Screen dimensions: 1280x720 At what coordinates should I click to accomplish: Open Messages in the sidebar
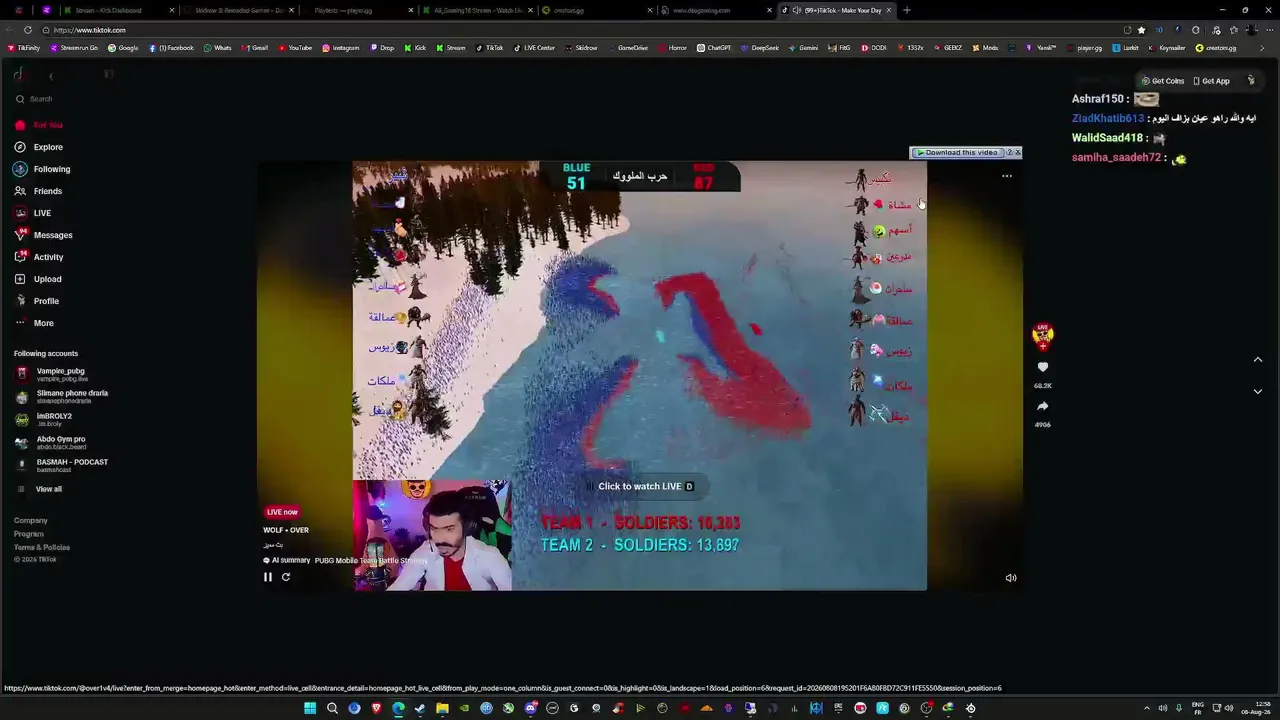(x=44, y=235)
